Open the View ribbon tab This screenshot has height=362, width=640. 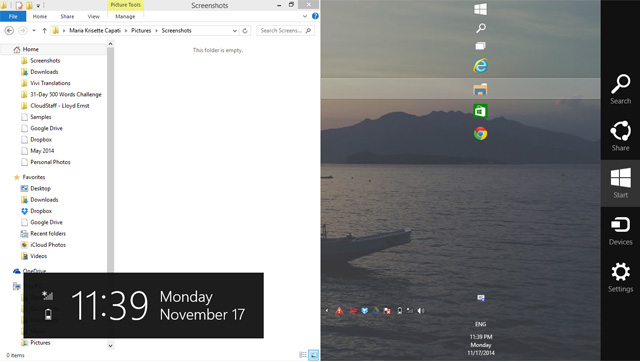pyautogui.click(x=93, y=16)
